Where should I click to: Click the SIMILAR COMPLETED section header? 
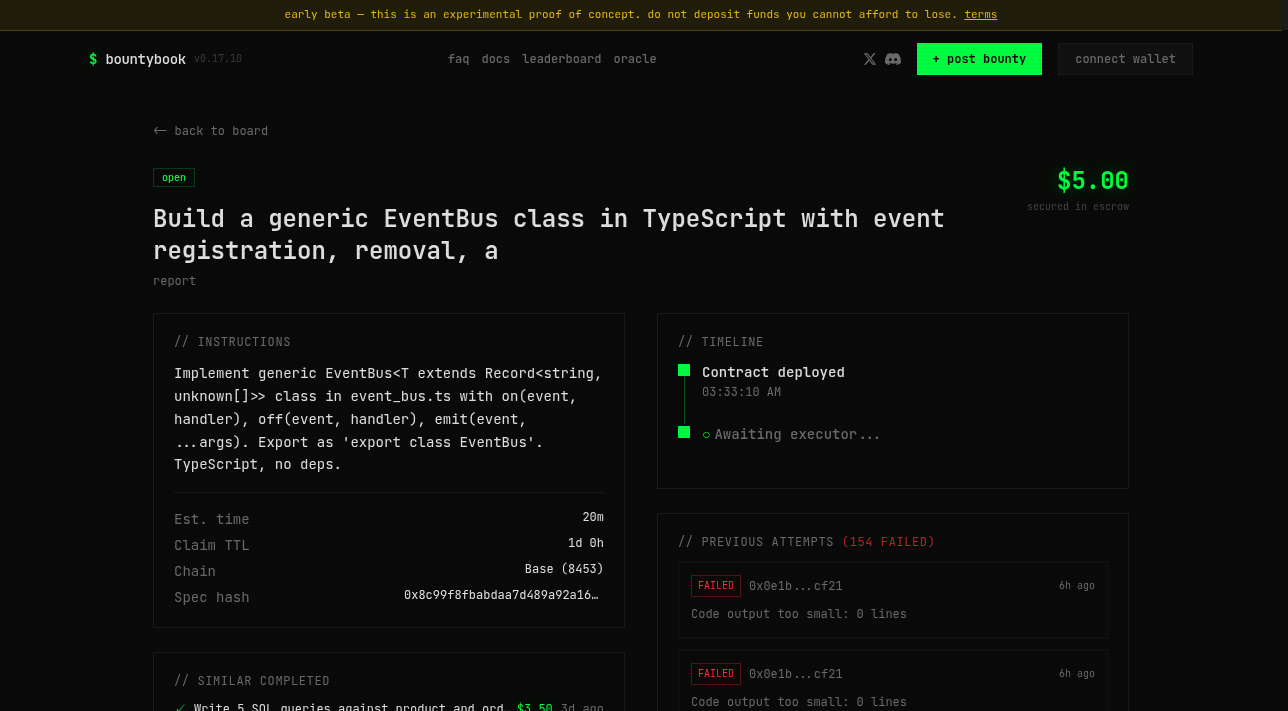click(x=252, y=681)
